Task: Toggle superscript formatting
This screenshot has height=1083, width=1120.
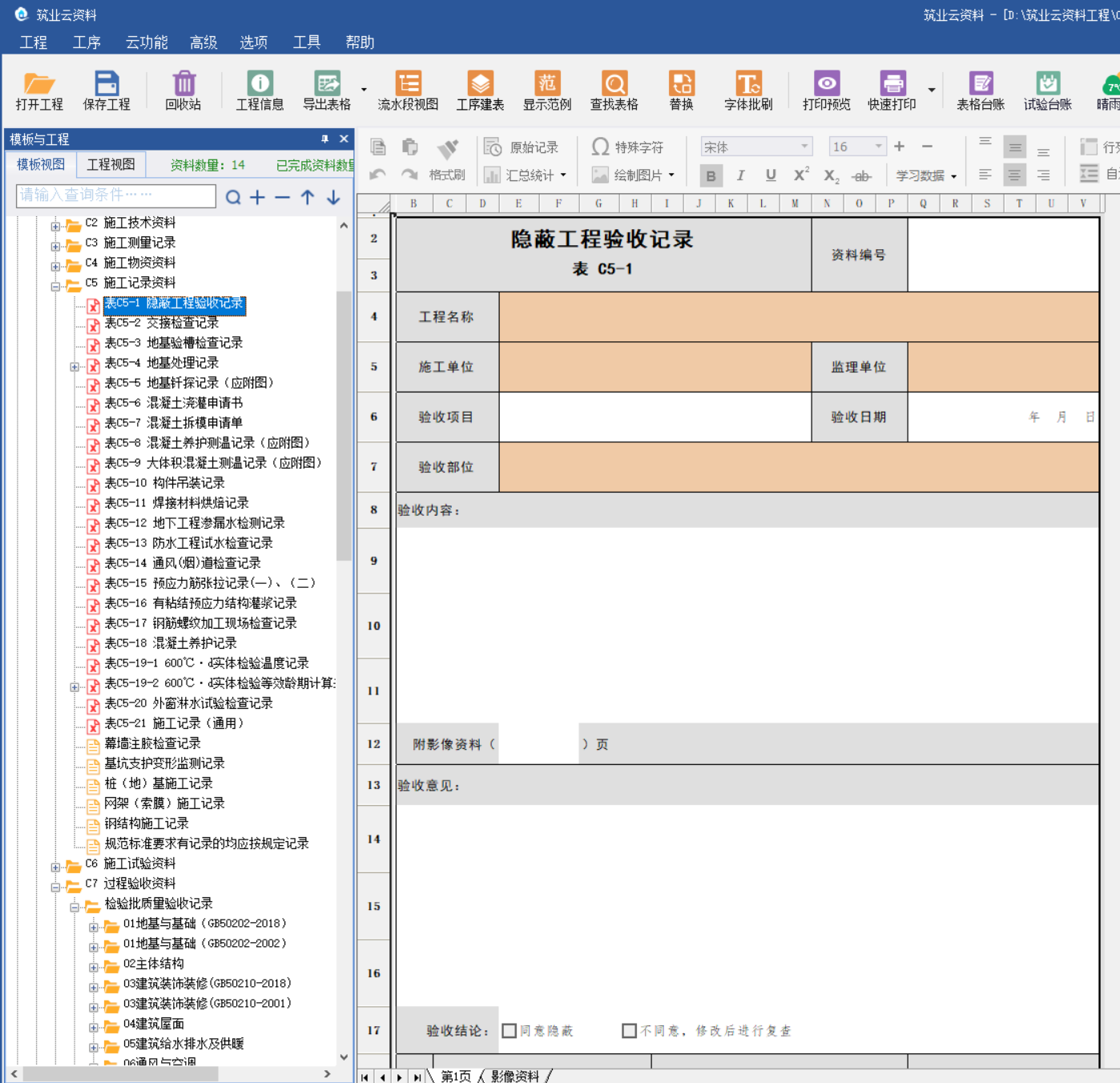Action: 800,175
